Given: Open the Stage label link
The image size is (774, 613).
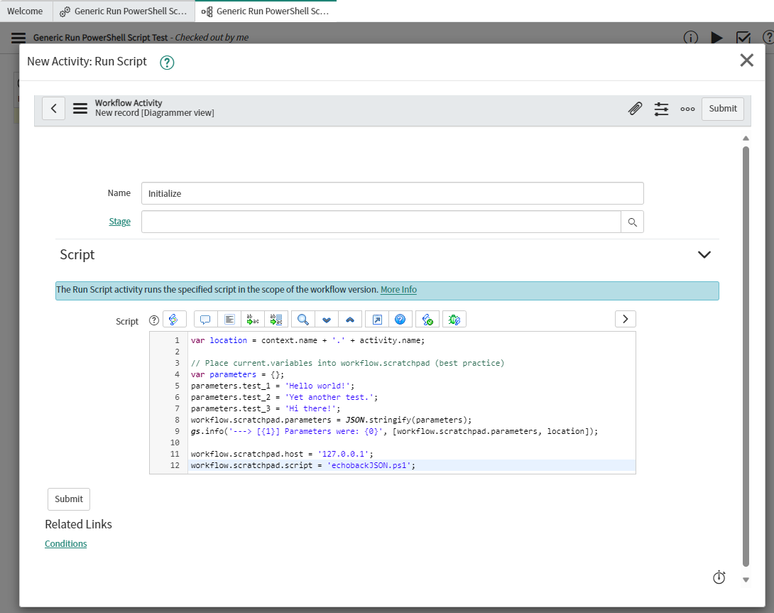Looking at the screenshot, I should coord(119,222).
